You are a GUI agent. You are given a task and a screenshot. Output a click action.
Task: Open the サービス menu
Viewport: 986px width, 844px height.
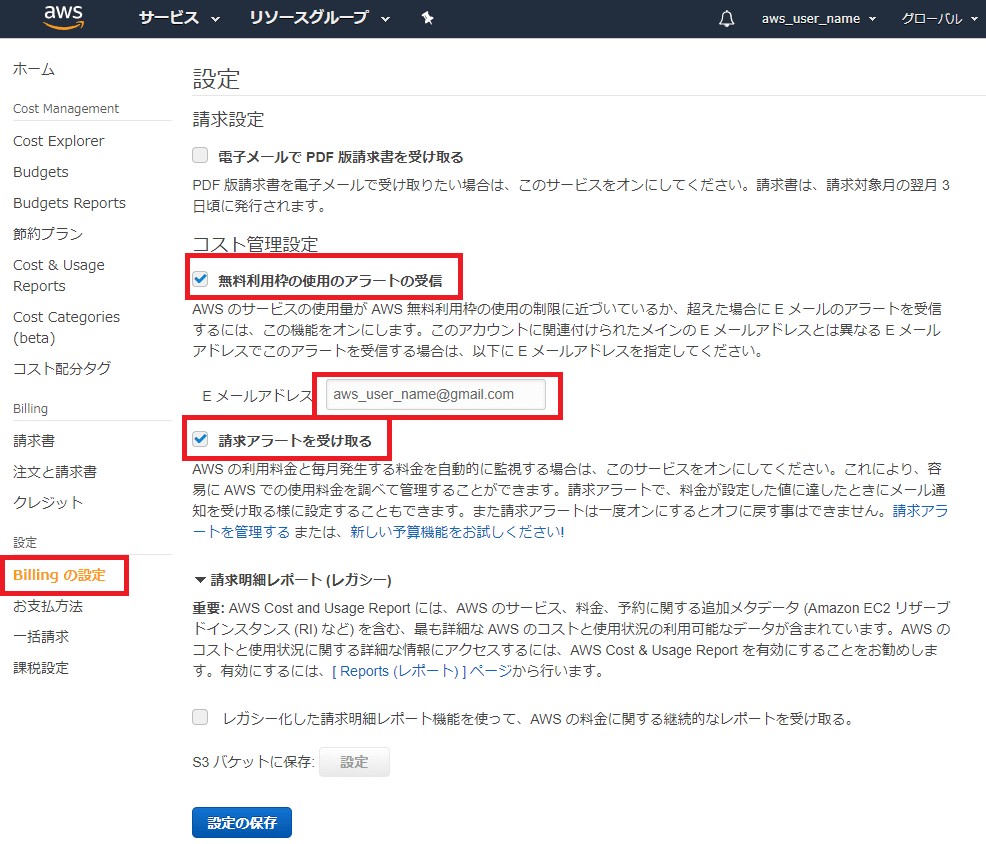coord(179,18)
